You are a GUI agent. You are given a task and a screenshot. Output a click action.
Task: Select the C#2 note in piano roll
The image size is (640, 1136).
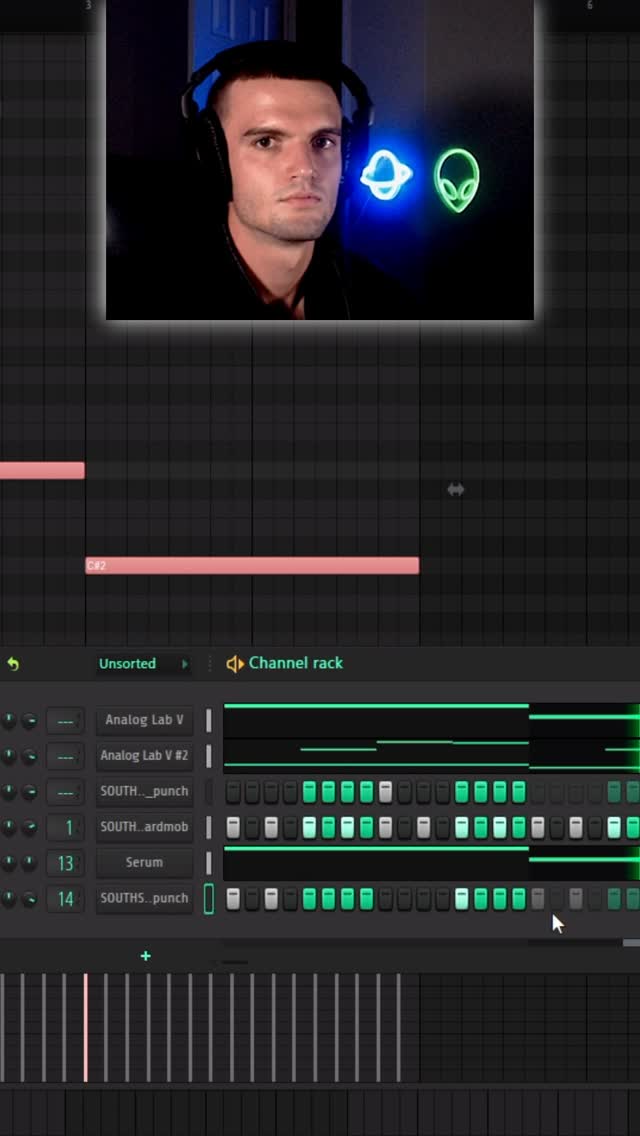(252, 566)
